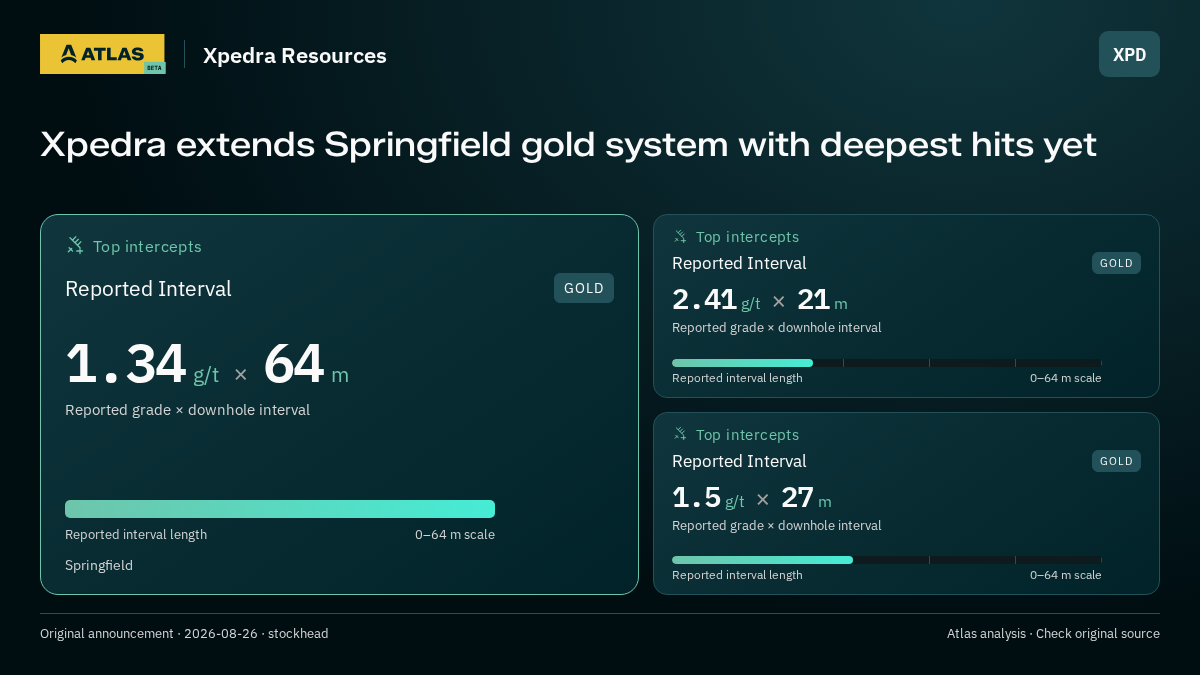This screenshot has width=1200, height=675.
Task: Click Reported interval length label in the 1.5 g/t card
Action: click(x=737, y=575)
